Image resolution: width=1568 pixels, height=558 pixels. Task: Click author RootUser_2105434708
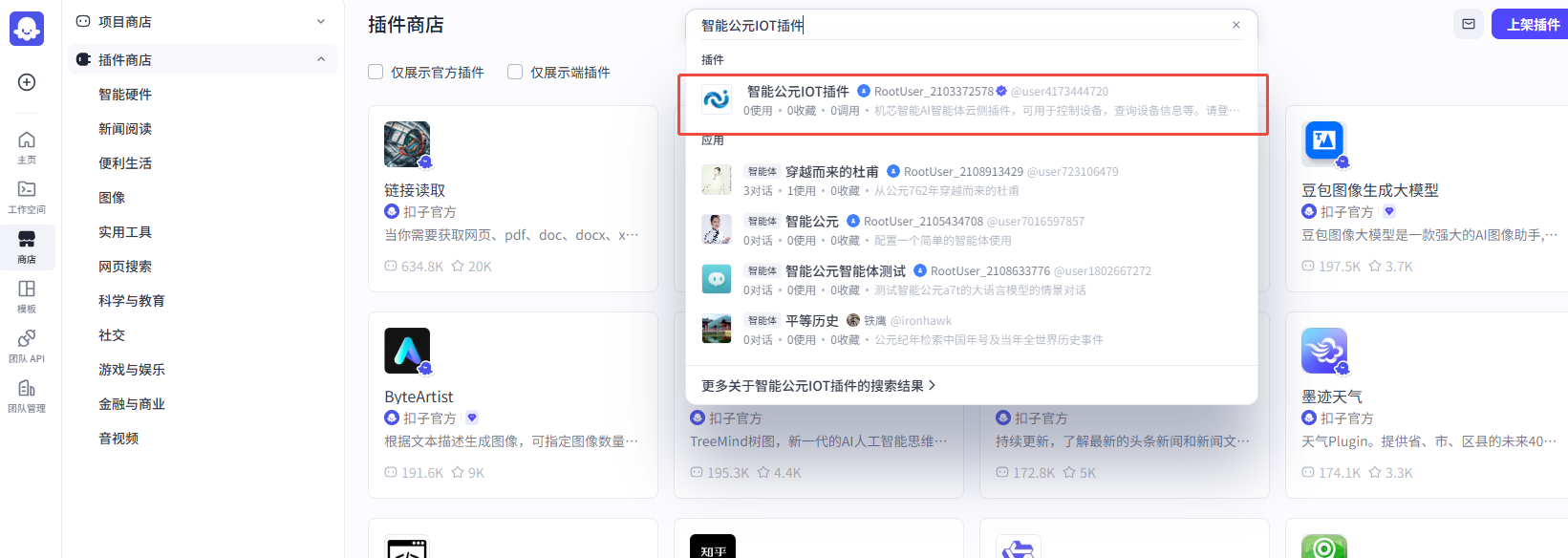923,222
